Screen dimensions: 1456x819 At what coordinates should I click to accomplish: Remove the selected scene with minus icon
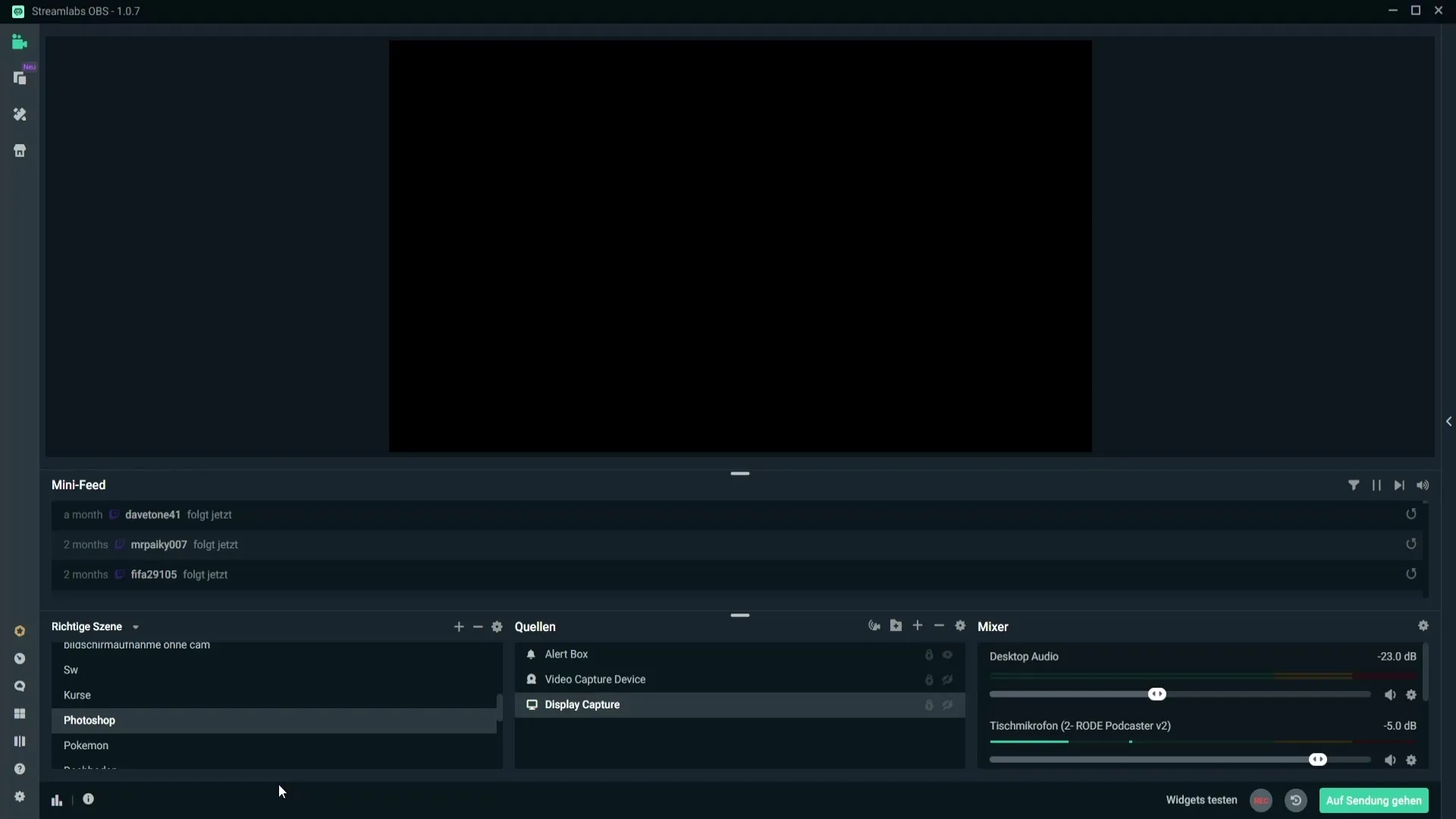(x=478, y=626)
